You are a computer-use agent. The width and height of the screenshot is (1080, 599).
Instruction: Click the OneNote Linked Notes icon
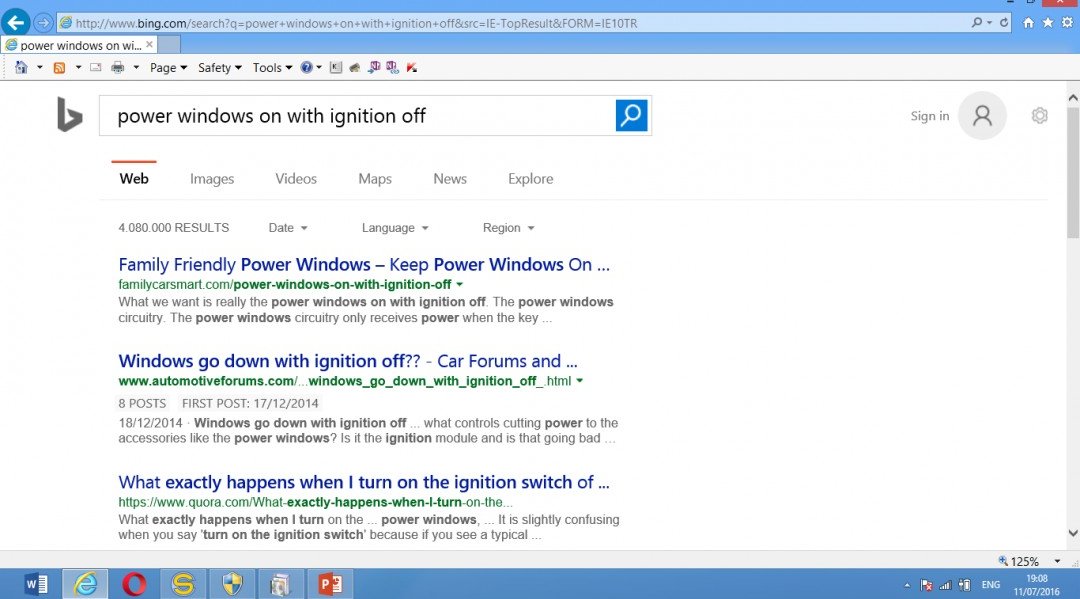tap(393, 67)
